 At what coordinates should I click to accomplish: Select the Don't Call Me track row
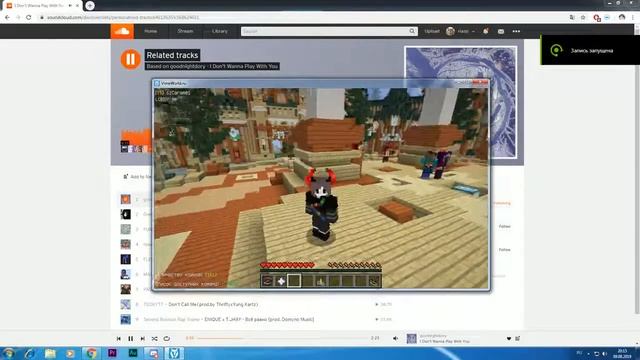tap(256, 304)
